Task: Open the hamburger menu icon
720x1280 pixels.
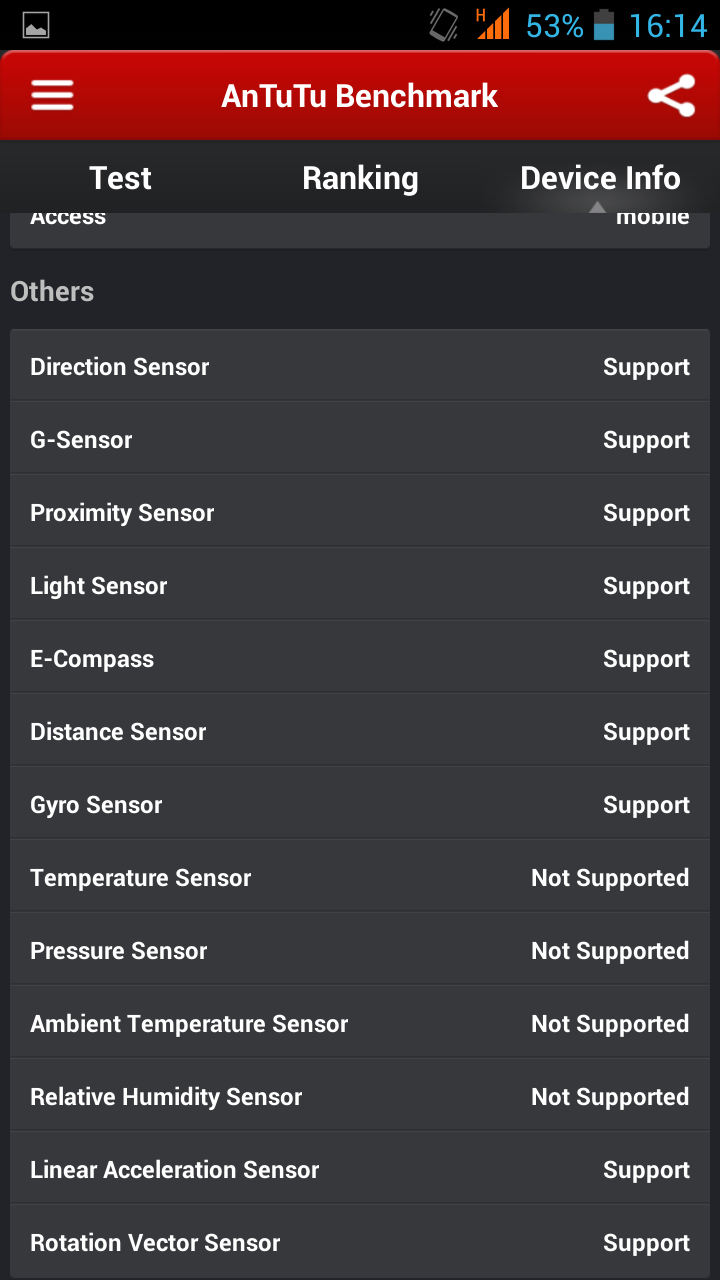Action: point(52,95)
